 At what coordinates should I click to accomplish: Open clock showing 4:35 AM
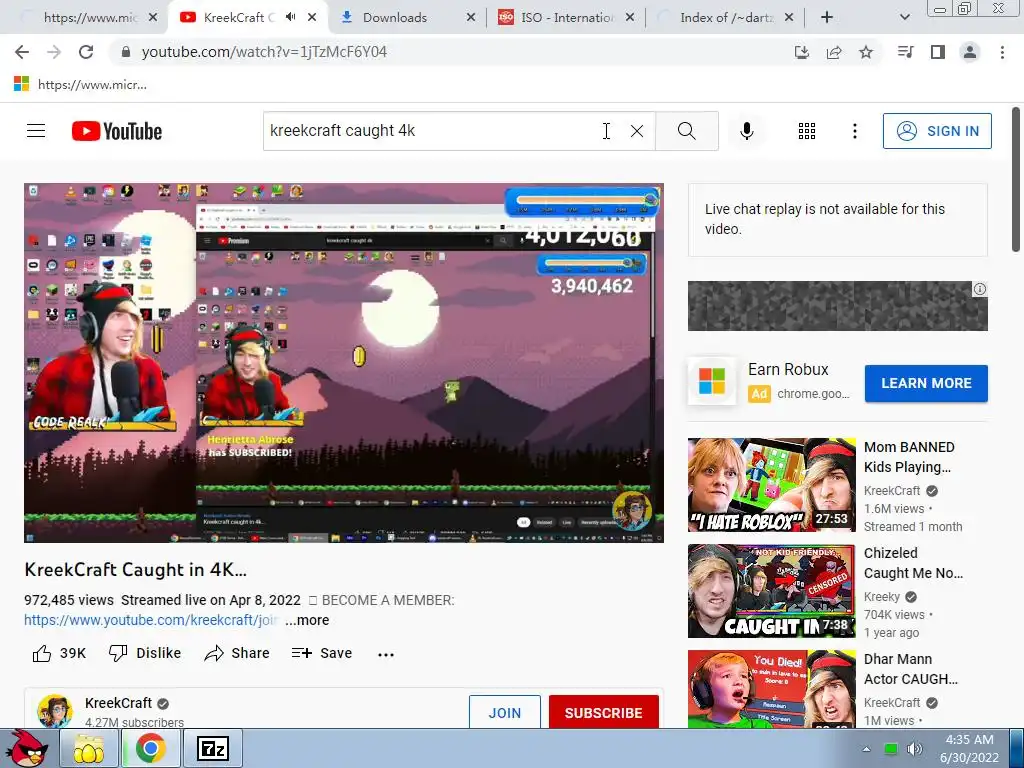969,748
